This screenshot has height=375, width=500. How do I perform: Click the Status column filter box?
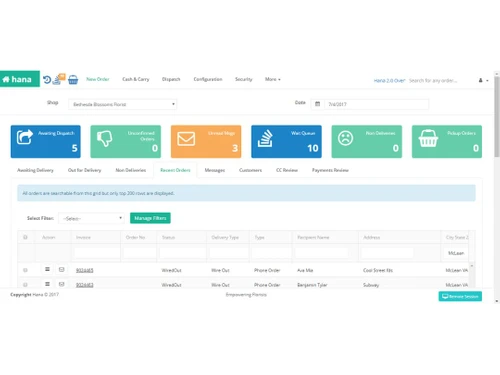tap(182, 253)
